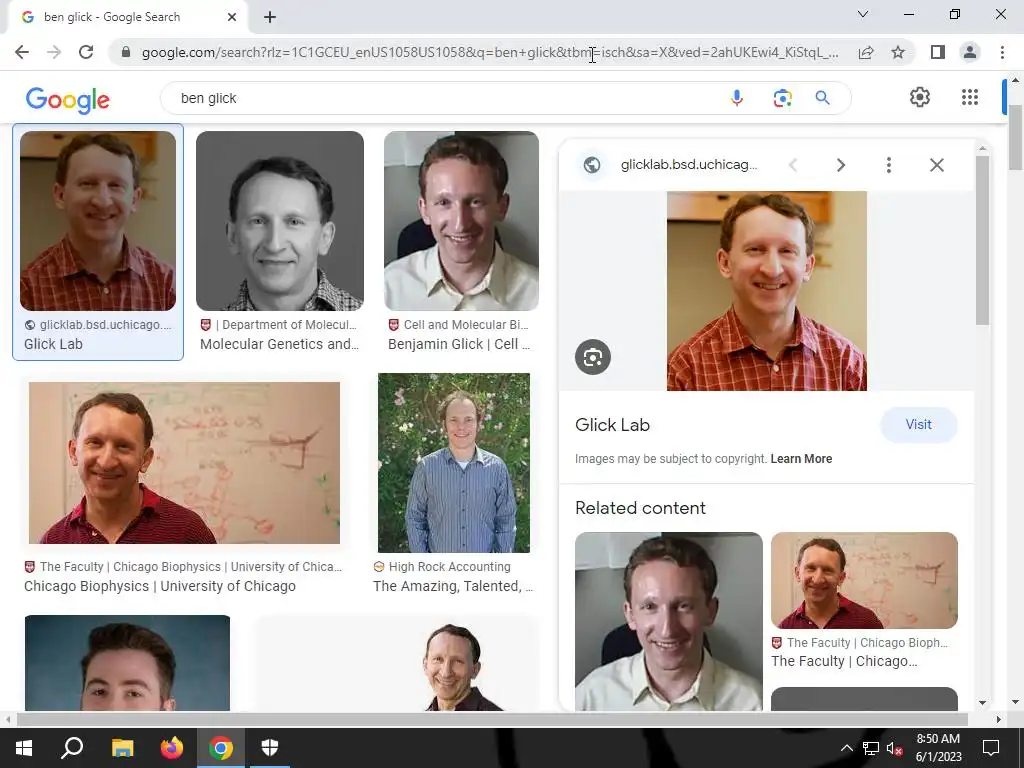Go to the Google logo homepage
Image resolution: width=1024 pixels, height=768 pixels.
(x=68, y=99)
